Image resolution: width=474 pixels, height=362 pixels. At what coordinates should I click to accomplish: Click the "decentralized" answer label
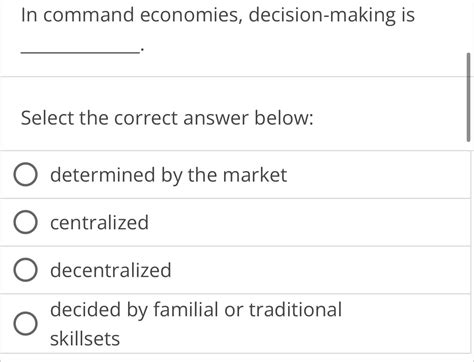(x=111, y=270)
